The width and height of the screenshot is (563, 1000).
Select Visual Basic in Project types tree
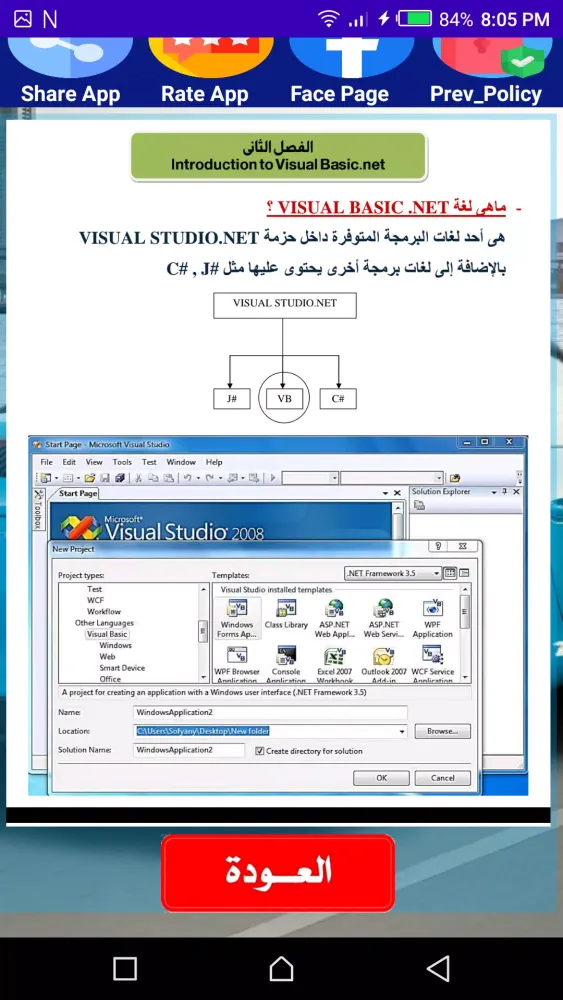(x=107, y=634)
